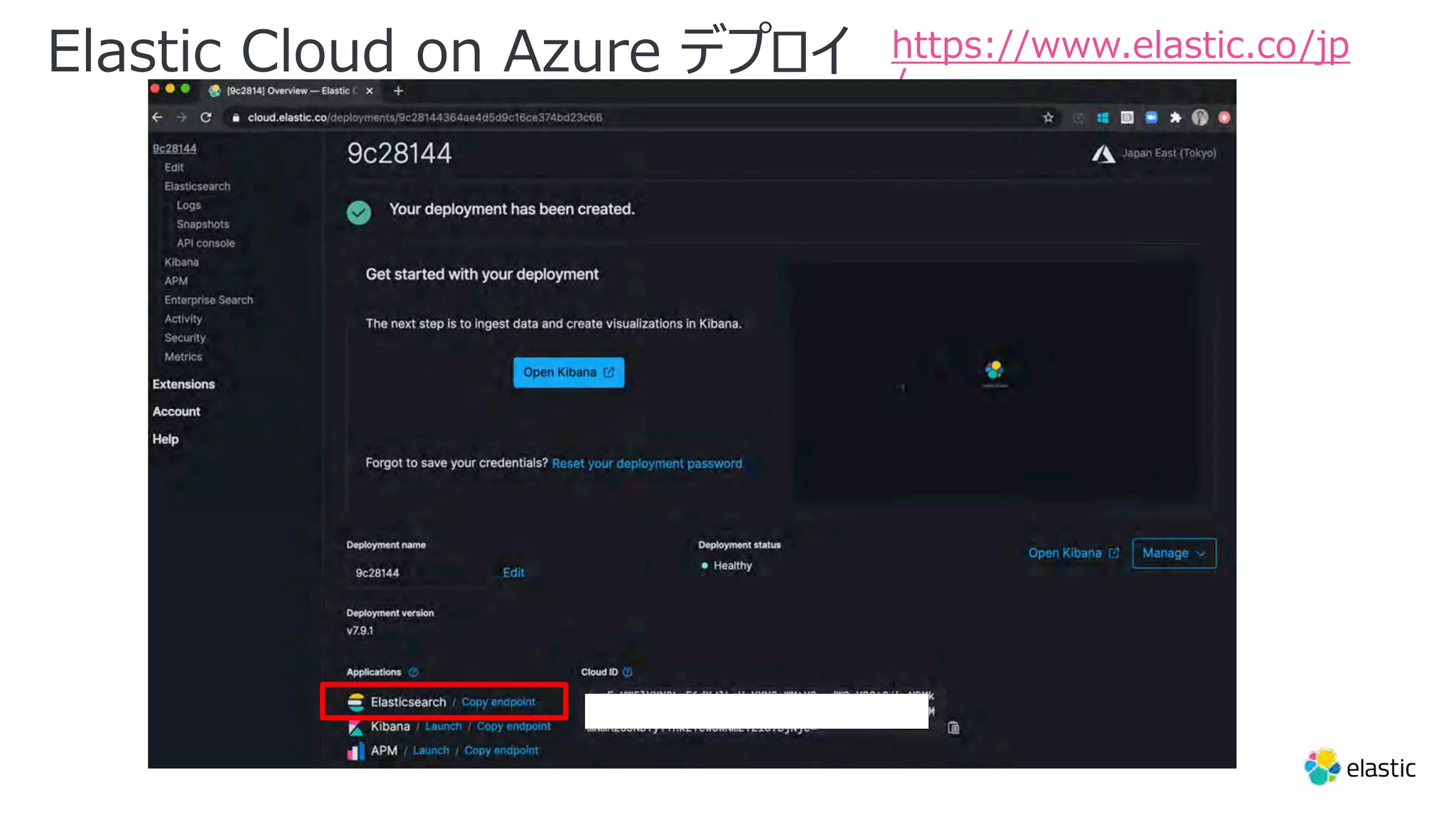Reload the cloud.elastic.co page

[206, 117]
